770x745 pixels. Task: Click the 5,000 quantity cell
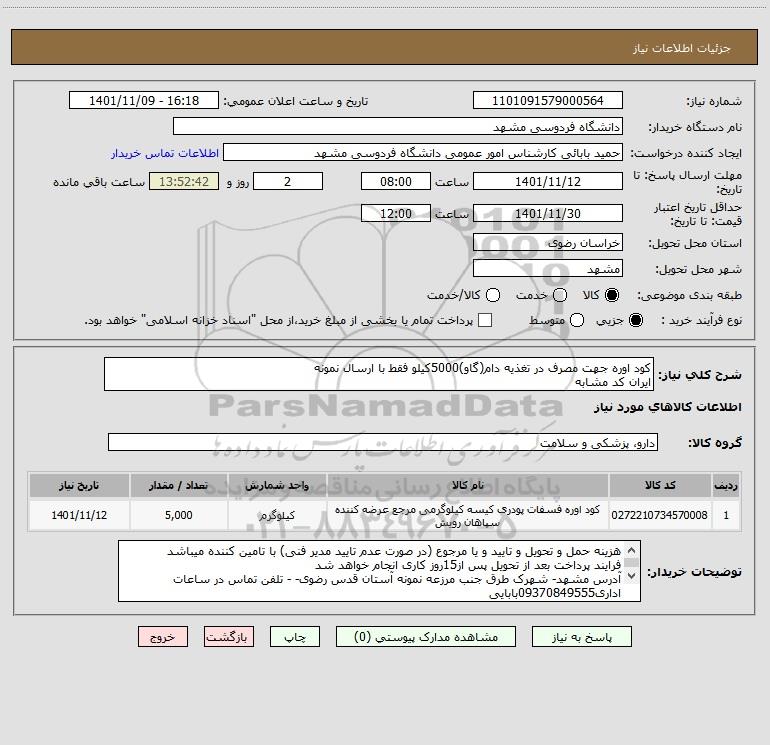179,515
